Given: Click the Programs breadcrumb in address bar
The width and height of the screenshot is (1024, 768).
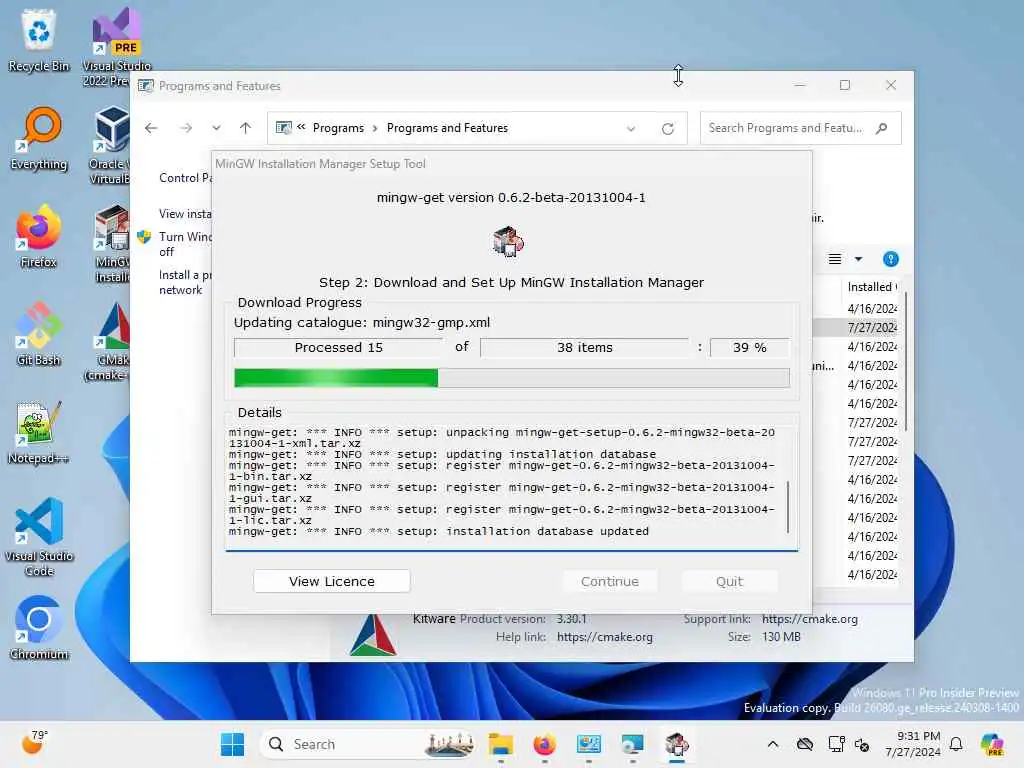Looking at the screenshot, I should [338, 128].
